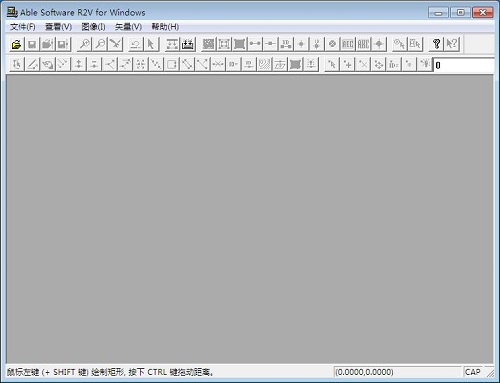Image resolution: width=500 pixels, height=383 pixels.
Task: Click the black key help icon
Action: 436,44
